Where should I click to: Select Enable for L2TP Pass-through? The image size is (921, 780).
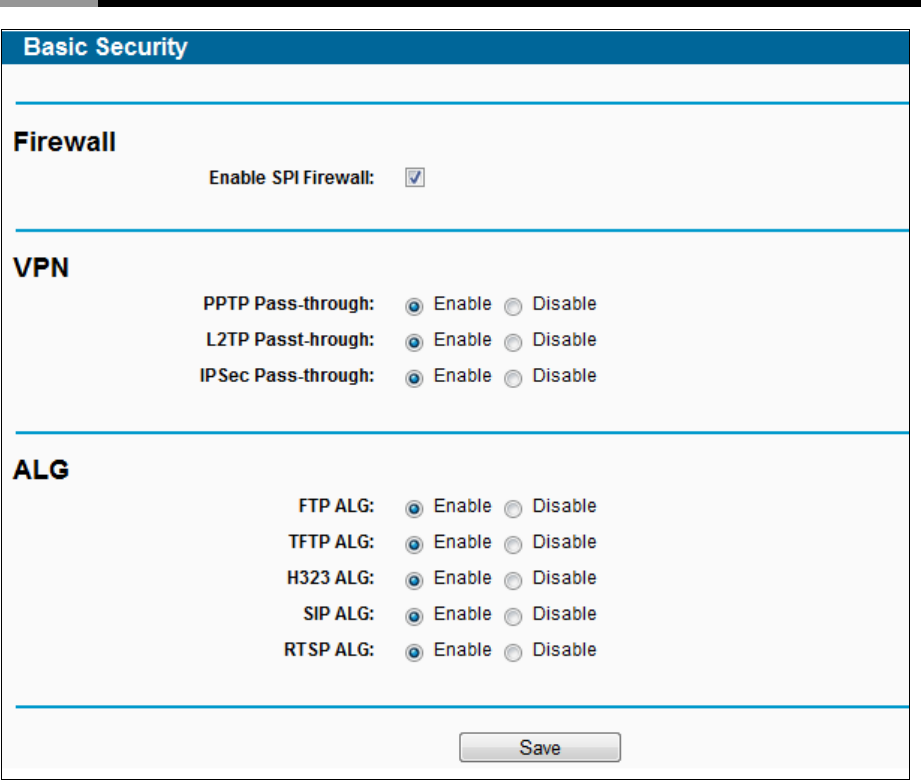tap(414, 342)
